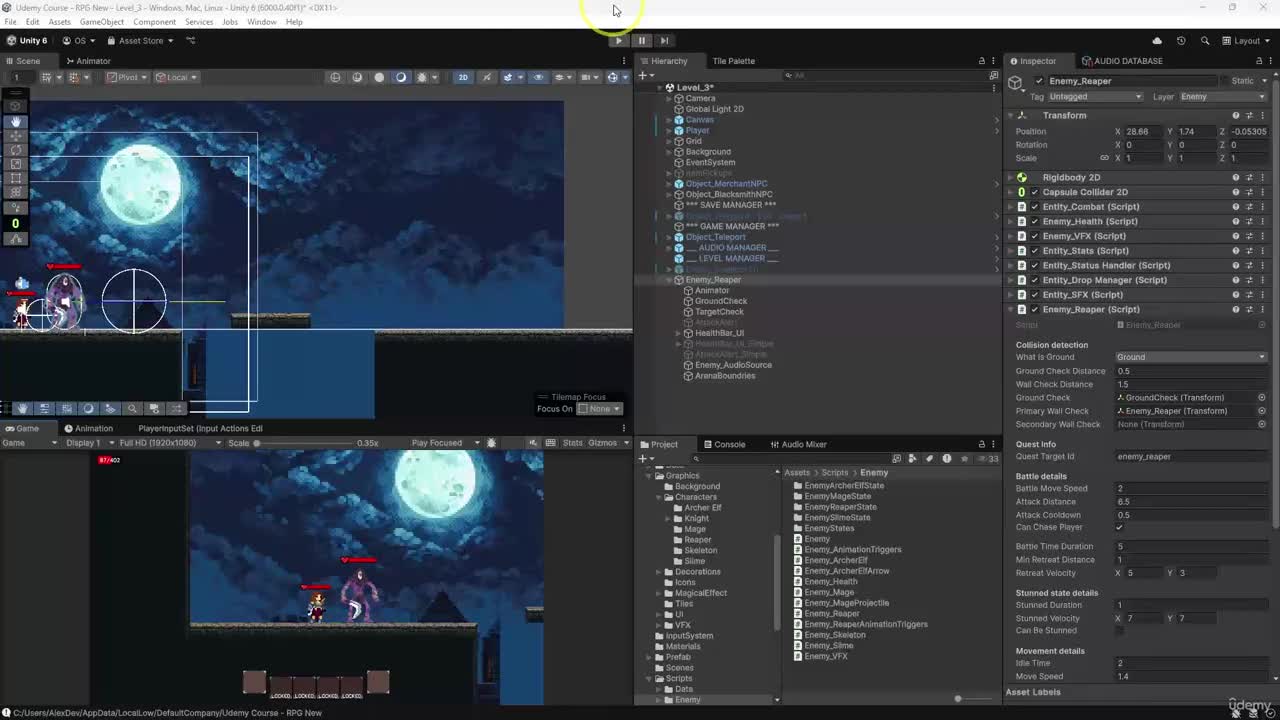Open the Tag dropdown showing Untagged

pos(1095,97)
